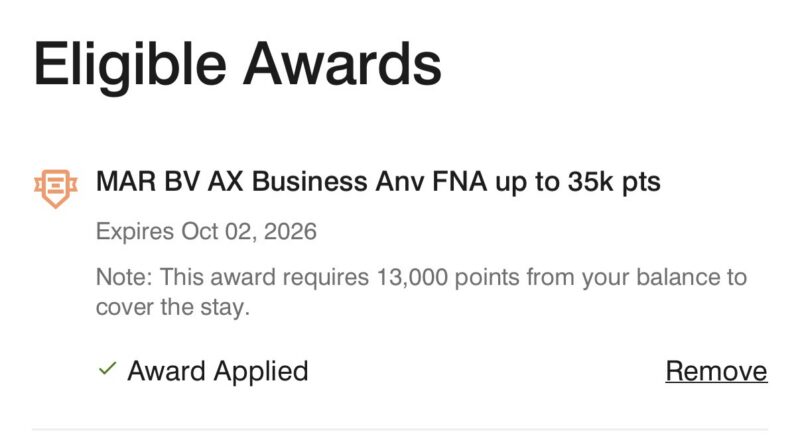
Task: Click the word Eligible in the heading
Action: click(126, 64)
